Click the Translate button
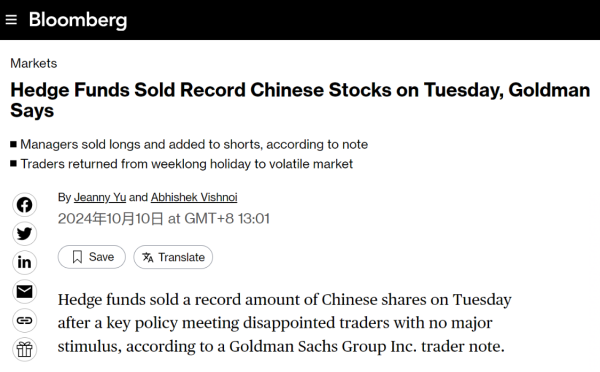Image resolution: width=600 pixels, height=372 pixels. 173,257
